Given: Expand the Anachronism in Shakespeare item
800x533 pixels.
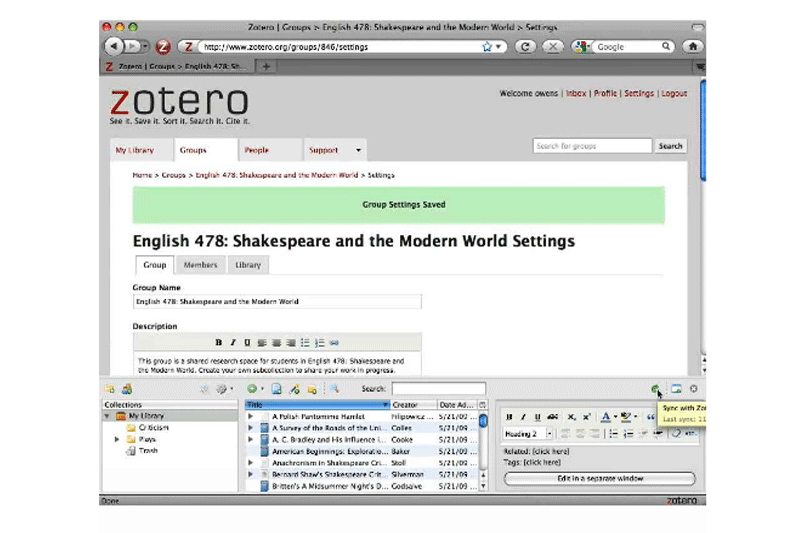Looking at the screenshot, I should point(251,463).
